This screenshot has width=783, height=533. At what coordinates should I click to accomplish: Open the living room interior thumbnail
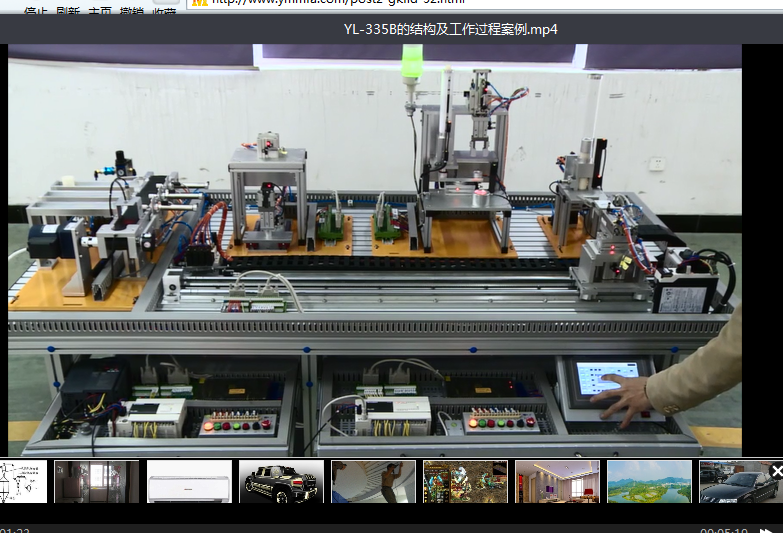click(557, 481)
